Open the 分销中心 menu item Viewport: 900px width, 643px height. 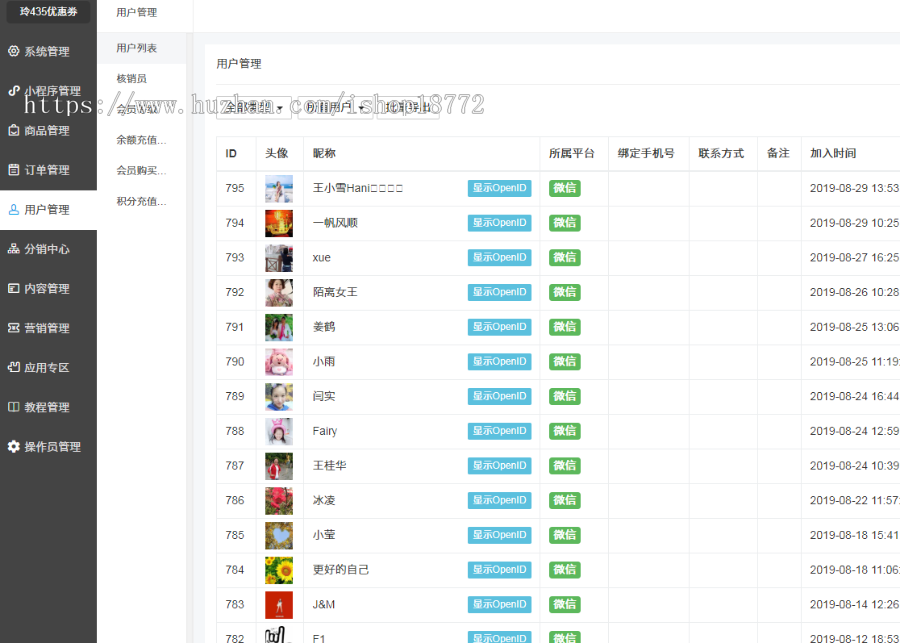coord(48,249)
